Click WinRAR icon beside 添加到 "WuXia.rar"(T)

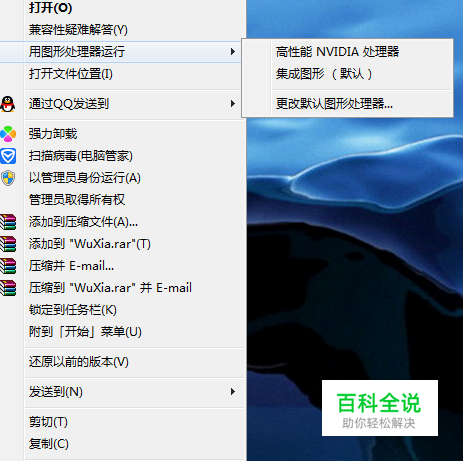8,244
